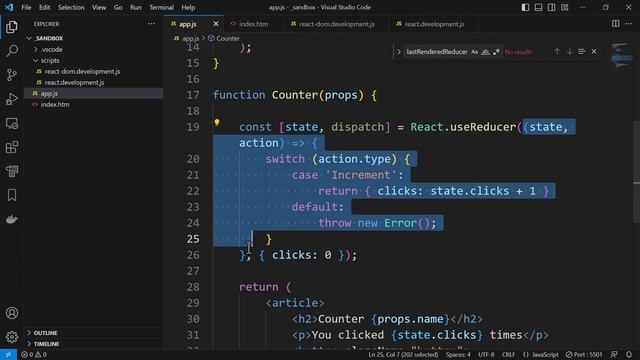Collapse the _SANDBOX folder root
The height and width of the screenshot is (360, 640).
[x=29, y=38]
